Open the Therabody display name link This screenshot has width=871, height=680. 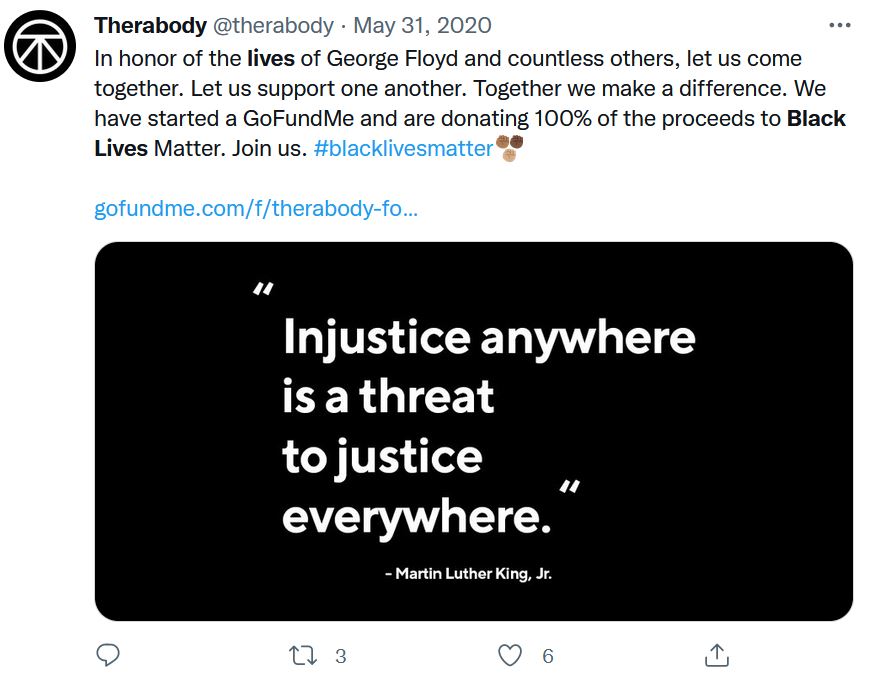click(151, 25)
